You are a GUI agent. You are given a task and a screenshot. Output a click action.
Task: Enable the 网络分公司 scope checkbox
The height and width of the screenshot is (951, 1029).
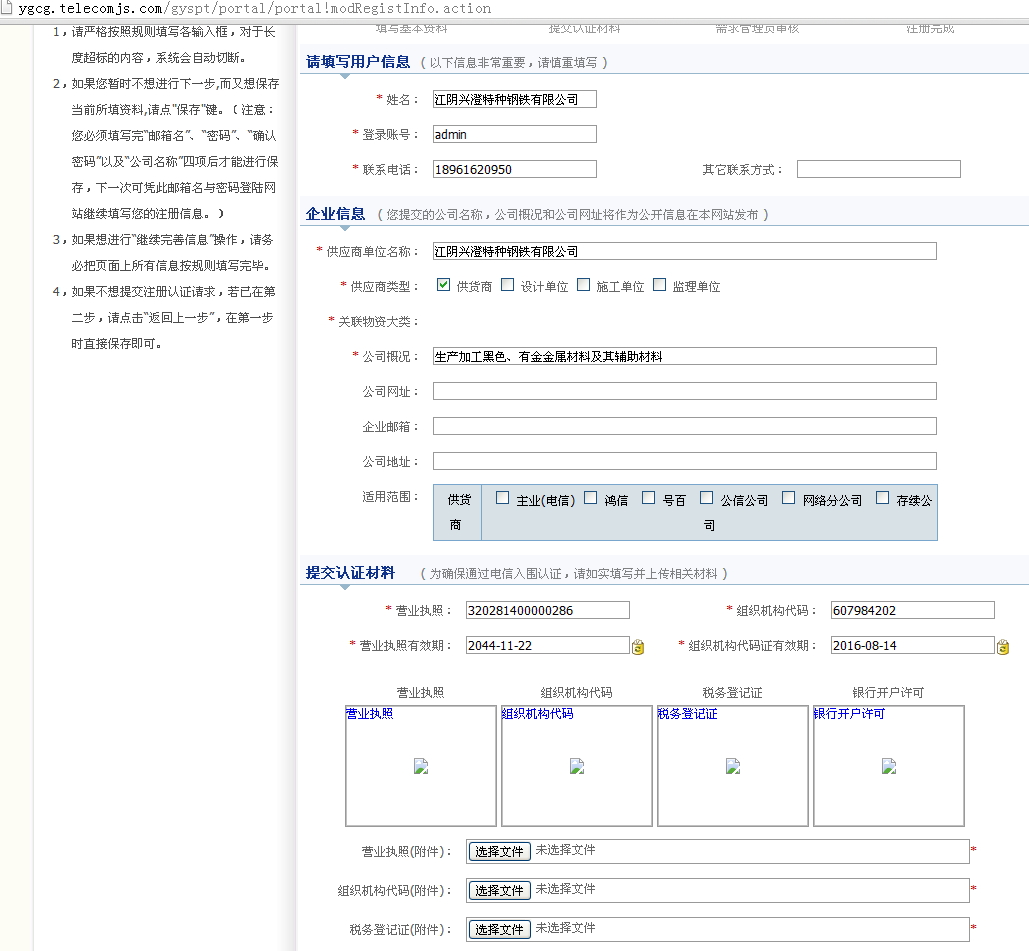(x=789, y=497)
